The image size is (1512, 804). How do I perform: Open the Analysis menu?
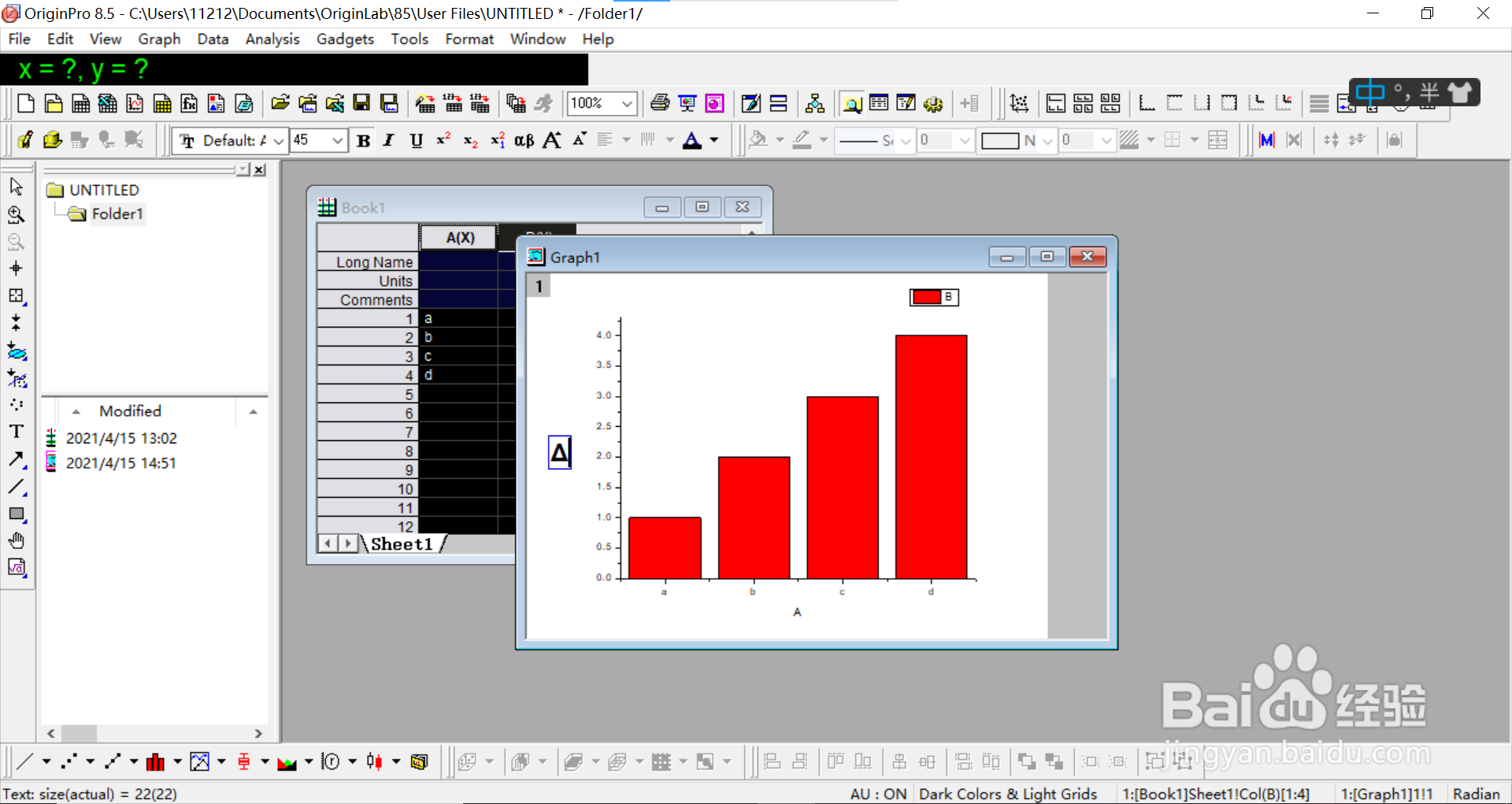point(272,39)
